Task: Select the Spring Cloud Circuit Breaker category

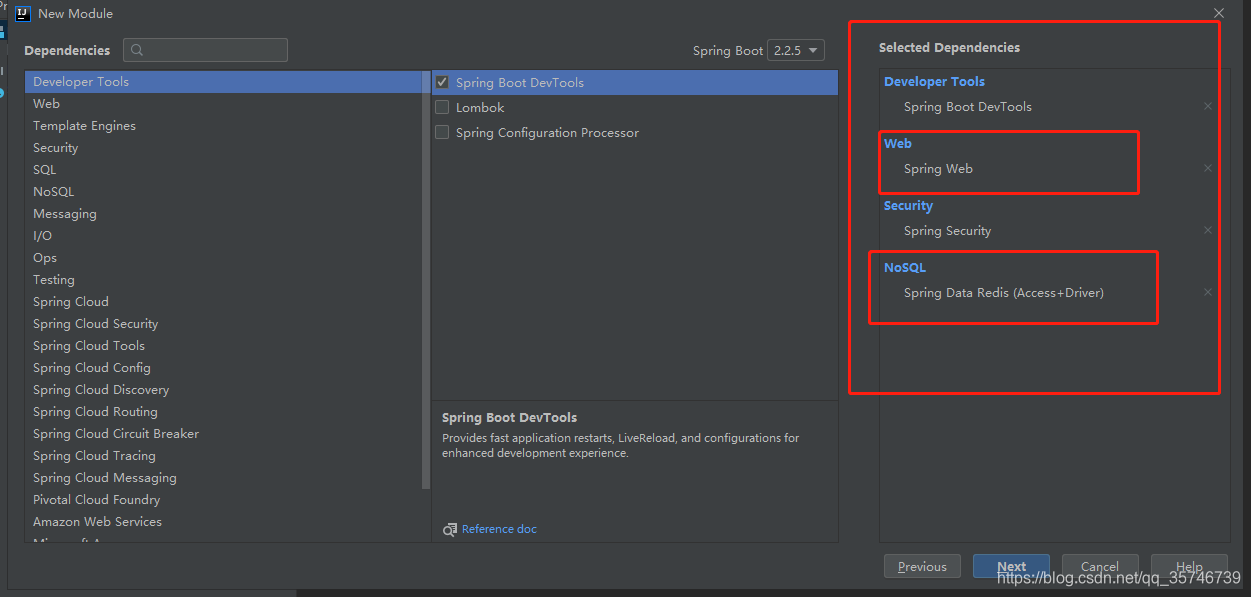Action: 223,434
